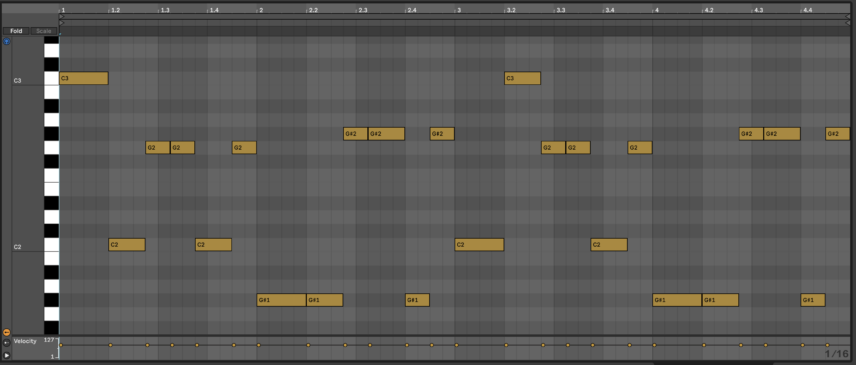
Task: Click velocity marker for note at bar 2
Action: [x=258, y=345]
